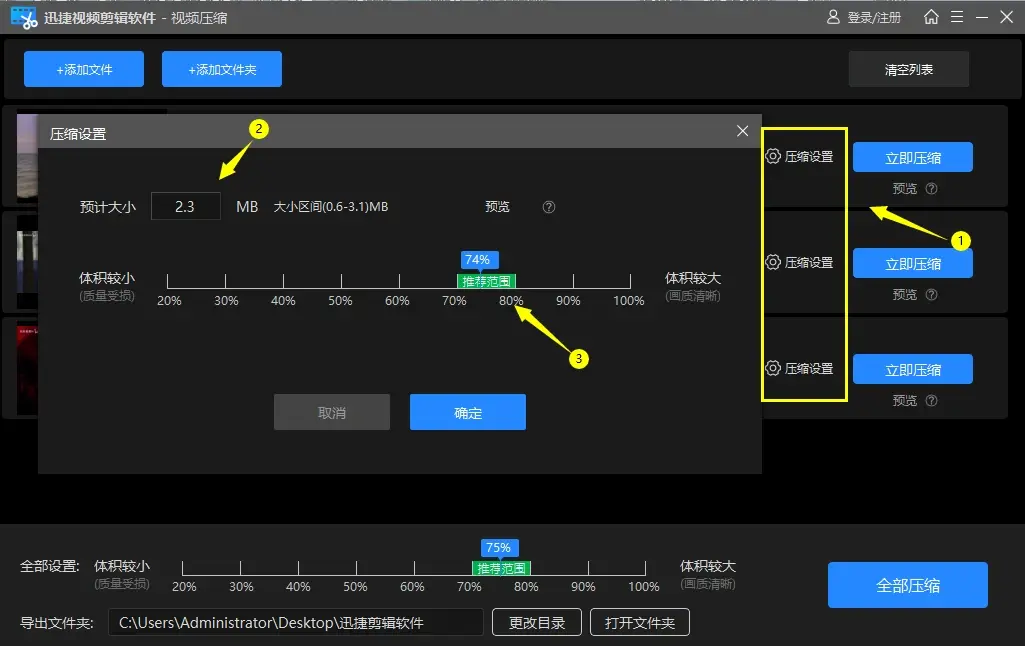This screenshot has width=1025, height=646.
Task: Click the +添加文件夹 button
Action: tap(222, 70)
